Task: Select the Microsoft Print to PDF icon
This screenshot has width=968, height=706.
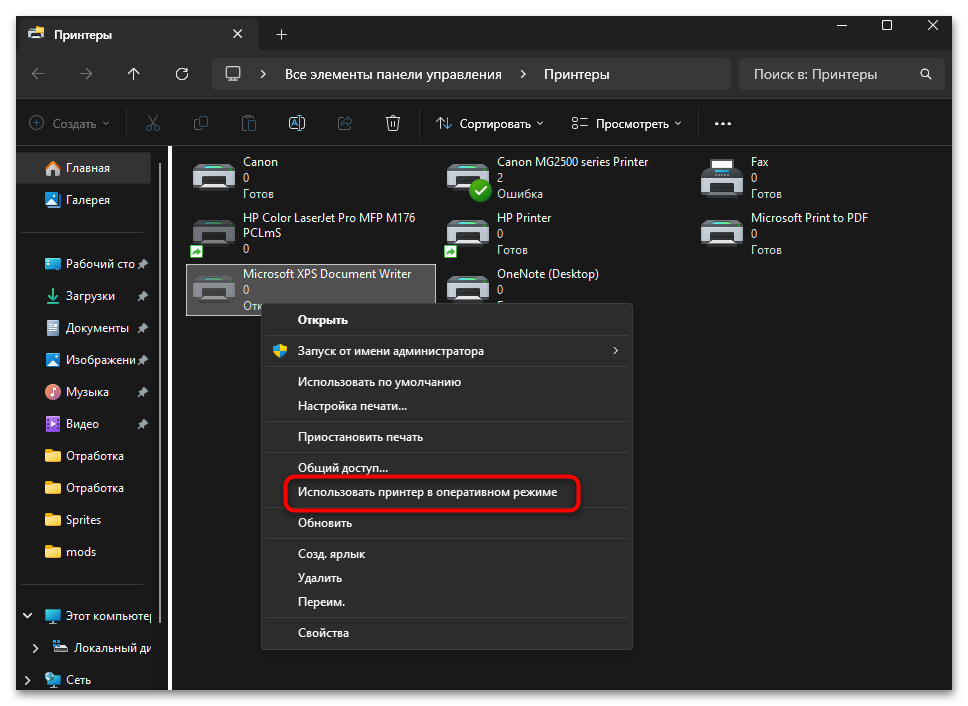Action: (x=722, y=233)
